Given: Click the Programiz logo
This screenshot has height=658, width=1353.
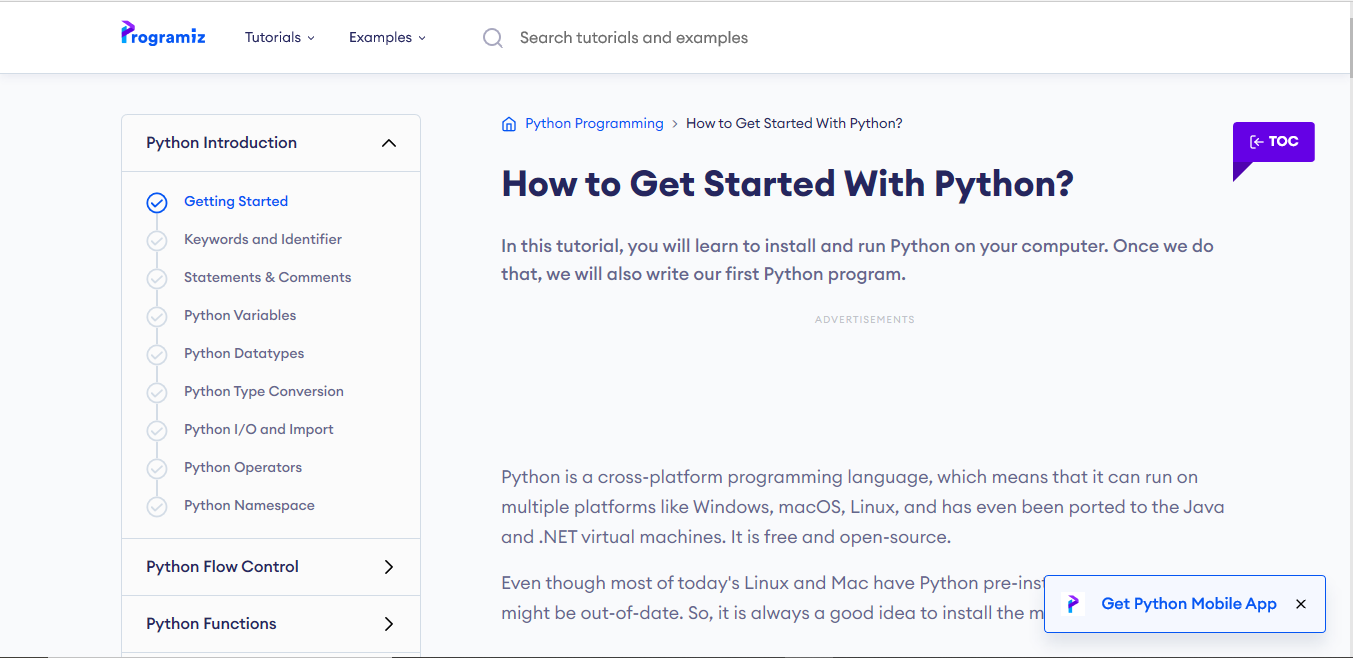Looking at the screenshot, I should (162, 33).
